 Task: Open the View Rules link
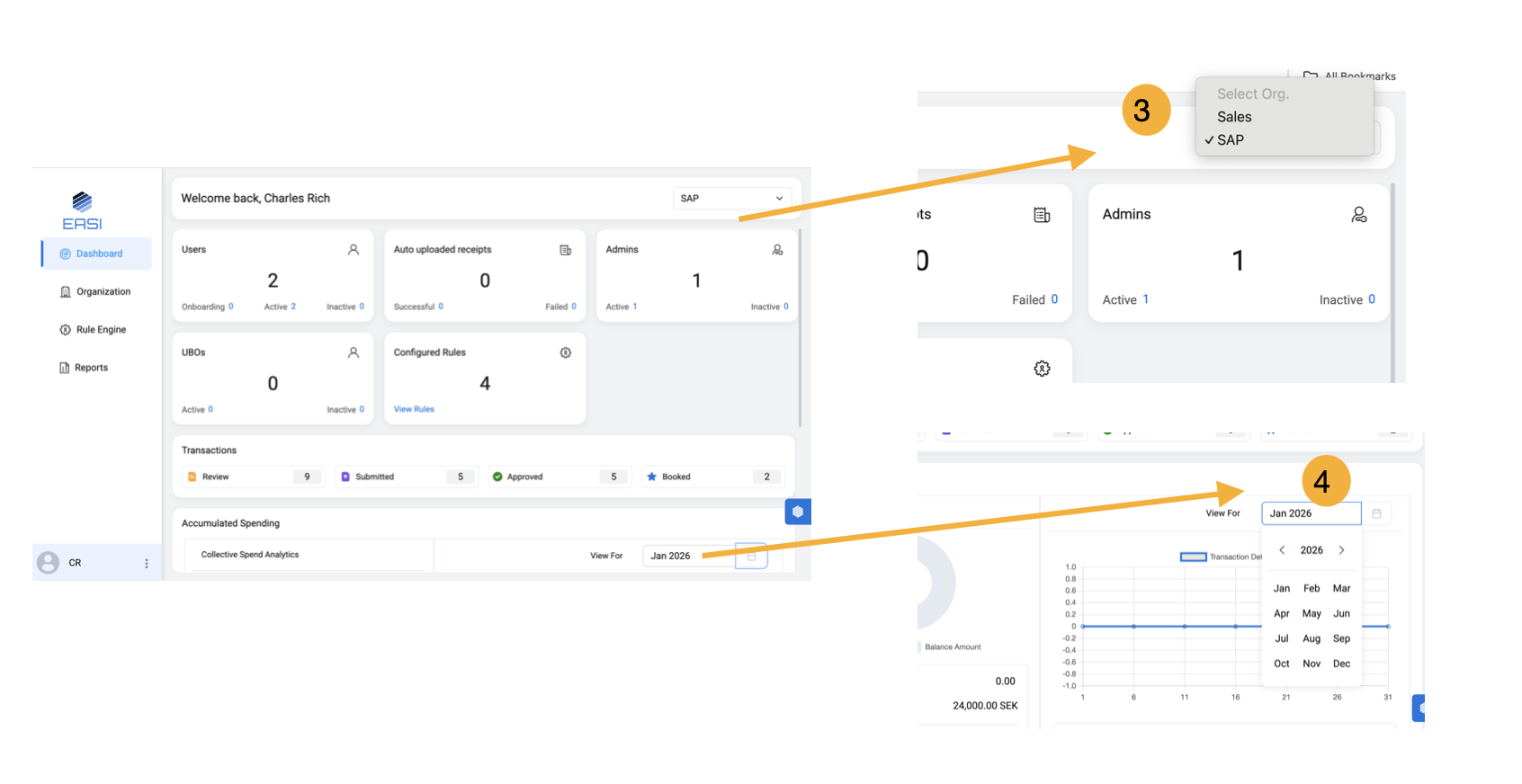point(414,409)
